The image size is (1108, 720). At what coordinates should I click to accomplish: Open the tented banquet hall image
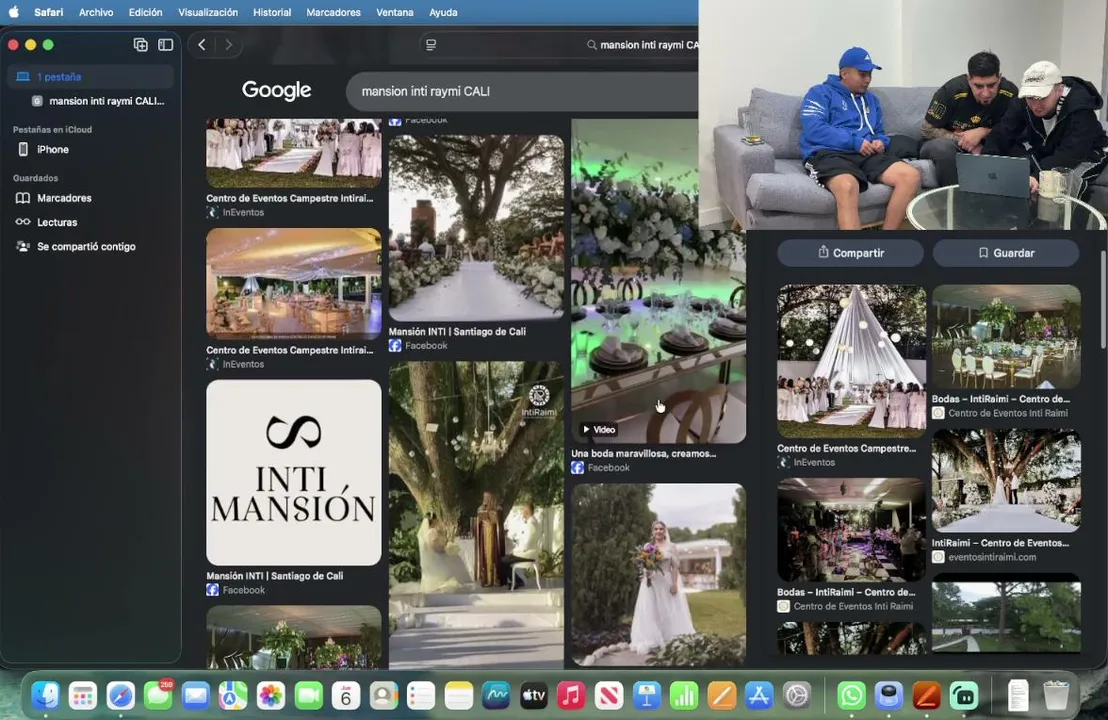294,283
